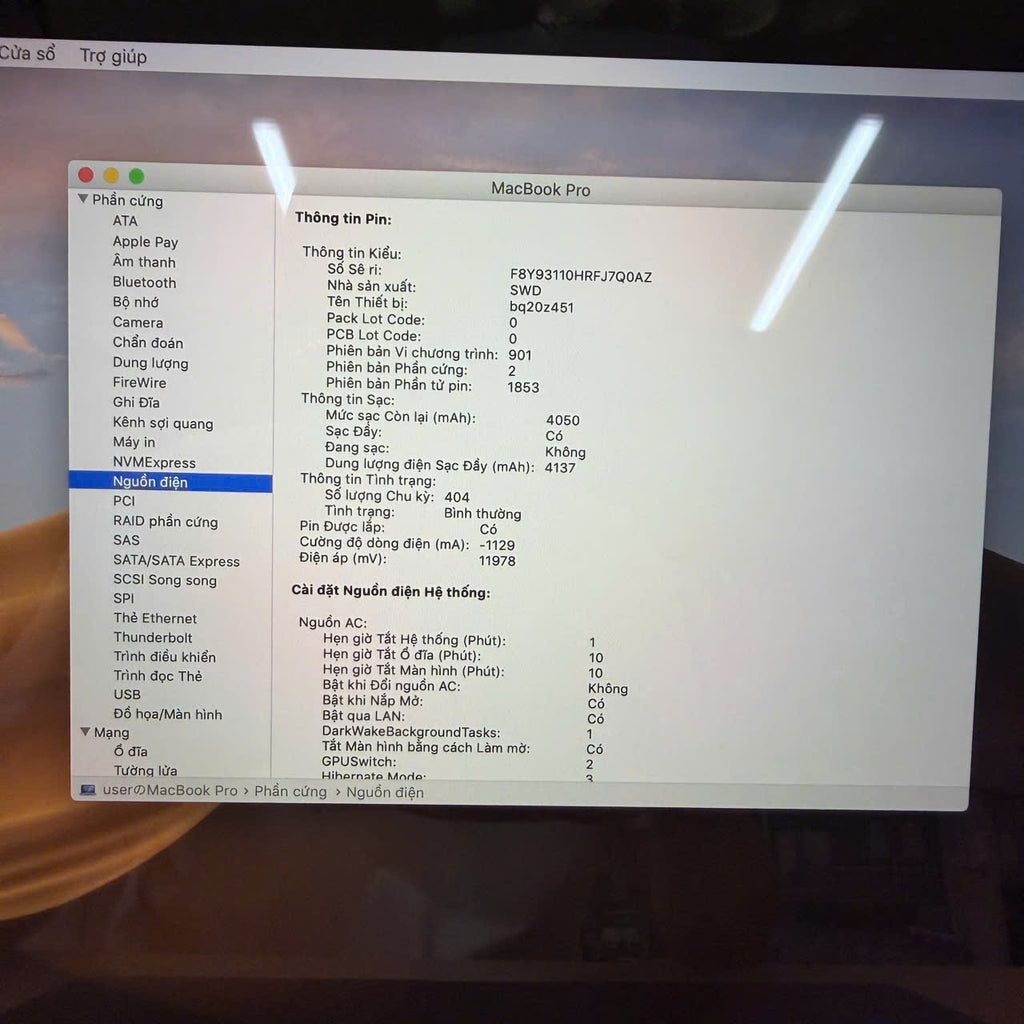
Task: Select Tường lửa under Mạng
Action: pos(145,770)
